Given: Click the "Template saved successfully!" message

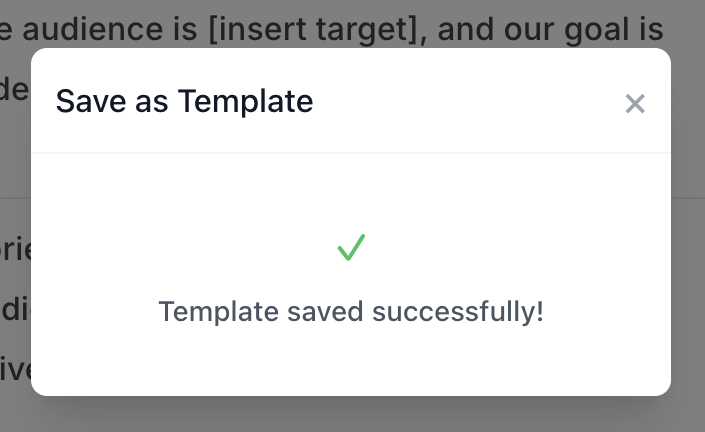Looking at the screenshot, I should tap(351, 311).
